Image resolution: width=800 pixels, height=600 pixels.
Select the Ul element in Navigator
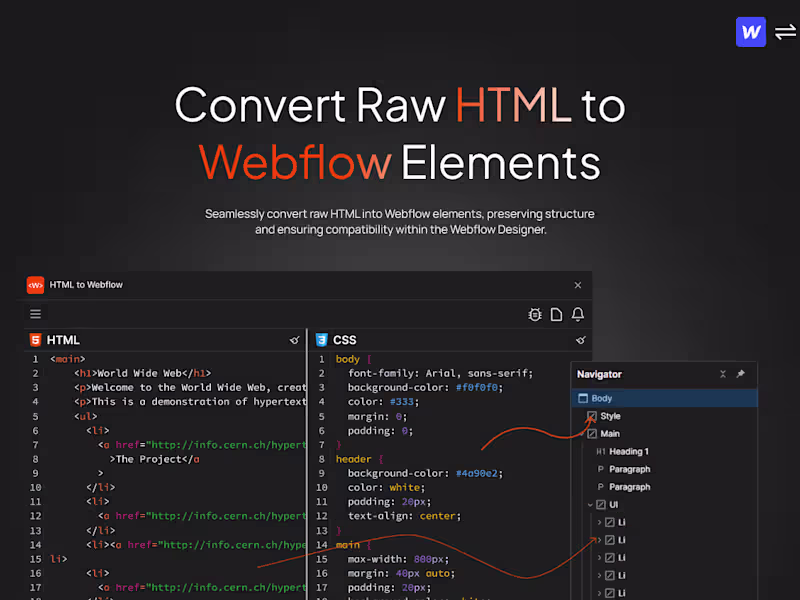613,505
